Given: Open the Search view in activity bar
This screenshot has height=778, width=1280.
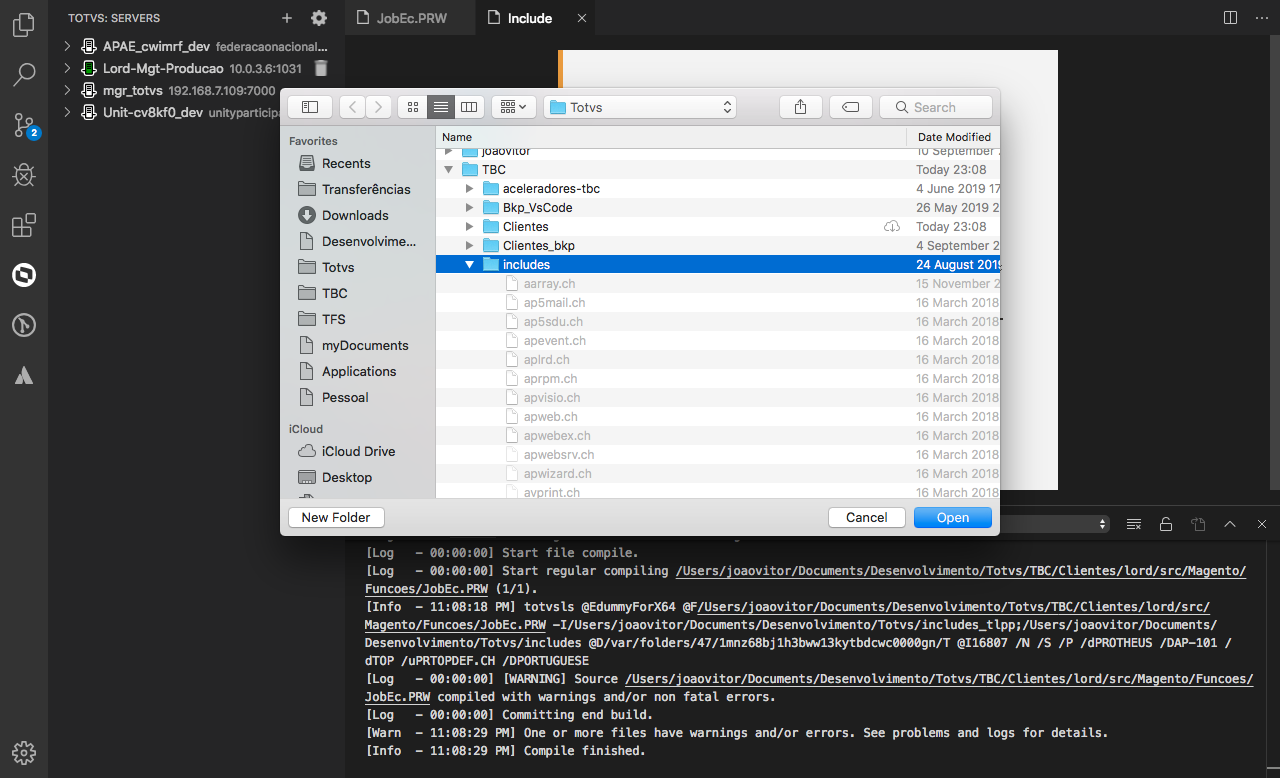Looking at the screenshot, I should pos(24,74).
